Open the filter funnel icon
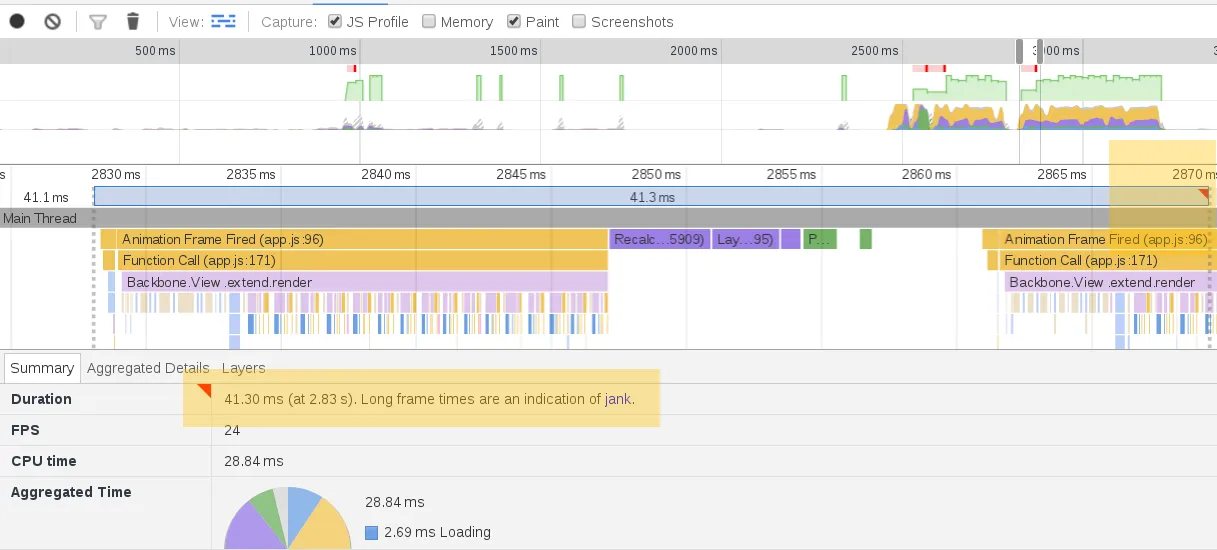Screen dimensions: 1217x550 (x=97, y=21)
